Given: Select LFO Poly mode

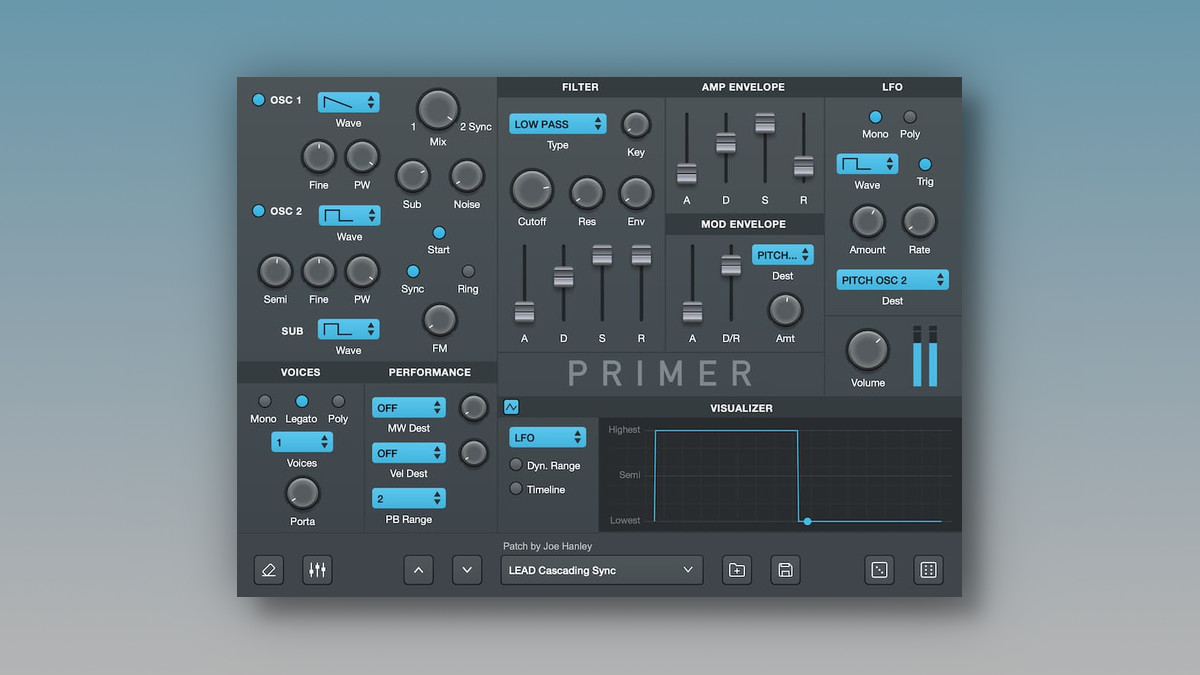Looking at the screenshot, I should tap(910, 117).
